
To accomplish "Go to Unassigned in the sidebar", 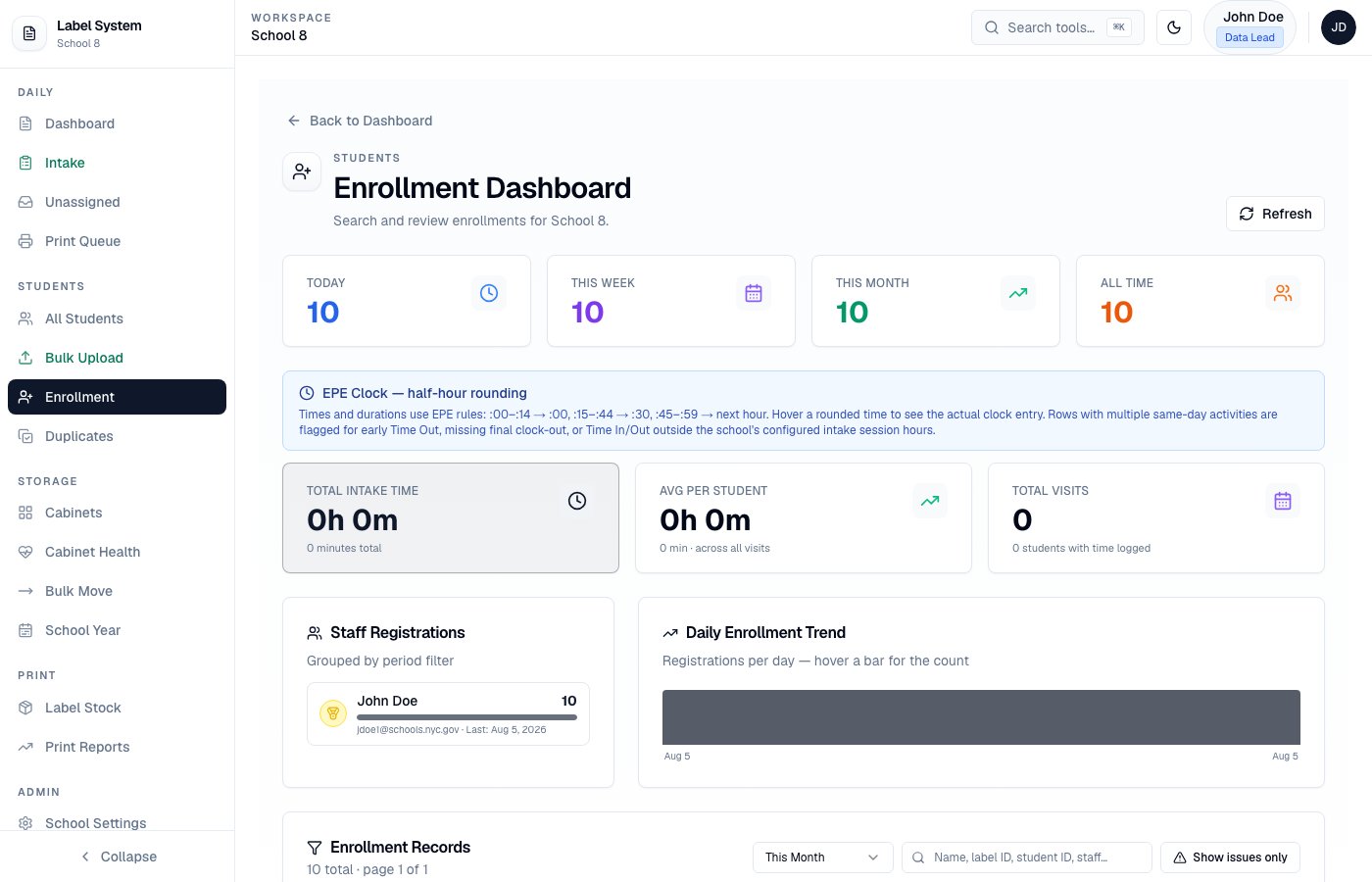I will click(117, 202).
